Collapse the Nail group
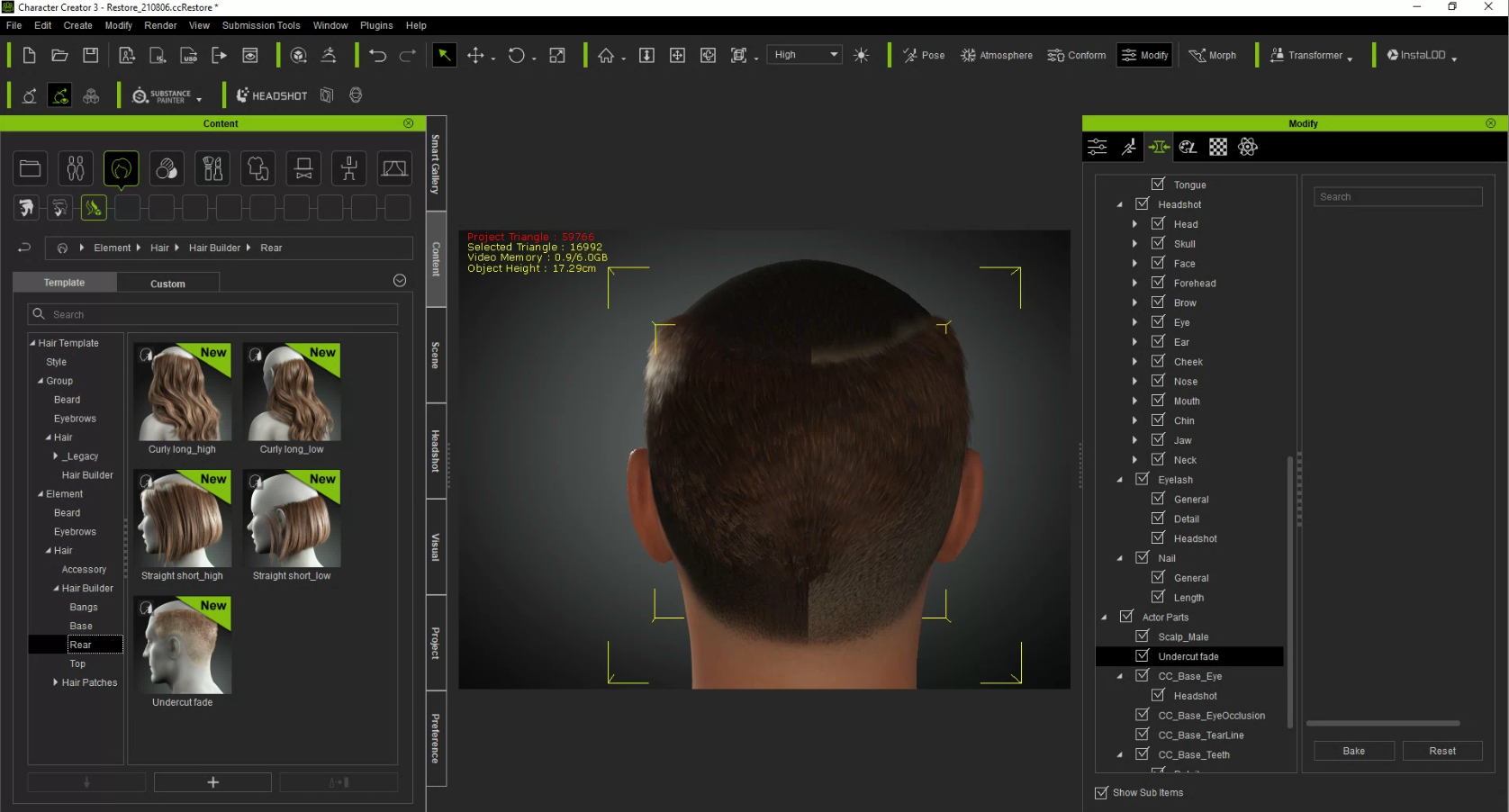 [x=1119, y=558]
